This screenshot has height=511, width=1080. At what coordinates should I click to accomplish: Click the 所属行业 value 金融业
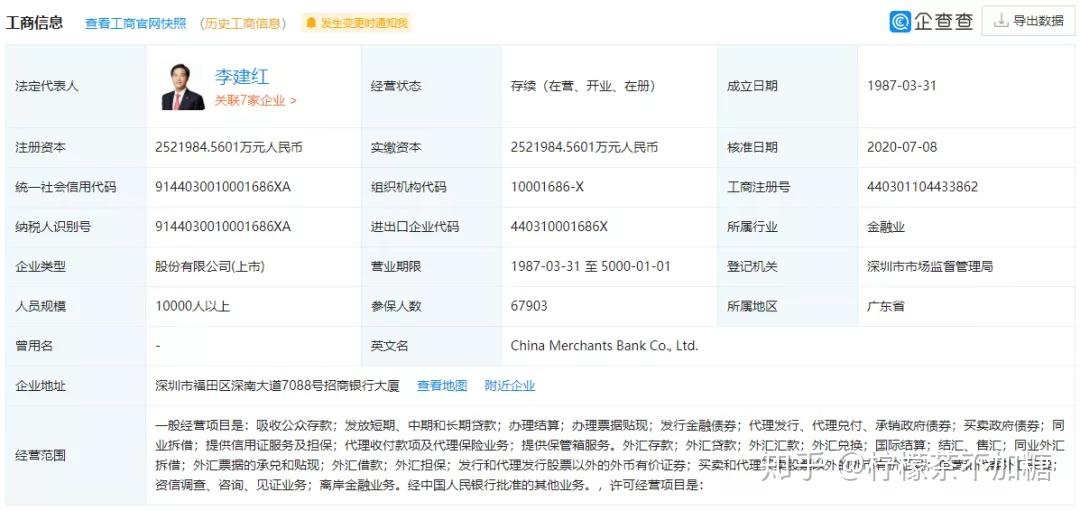(886, 227)
